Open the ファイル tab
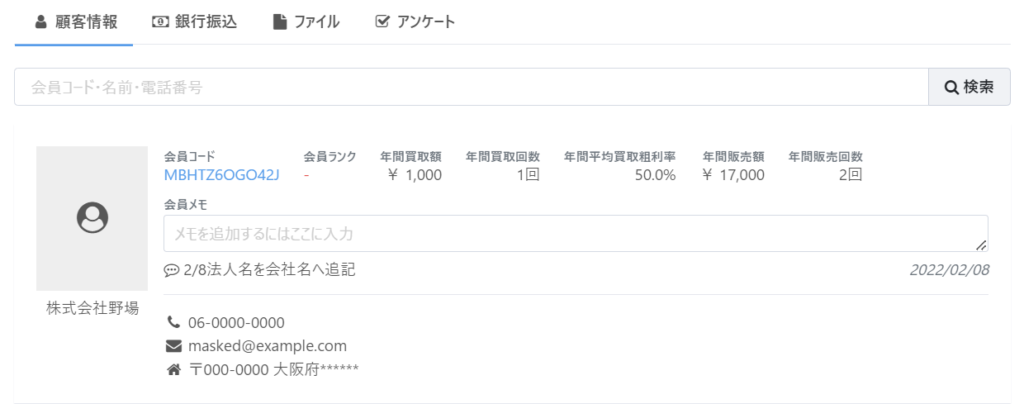1024x404 pixels. click(306, 22)
